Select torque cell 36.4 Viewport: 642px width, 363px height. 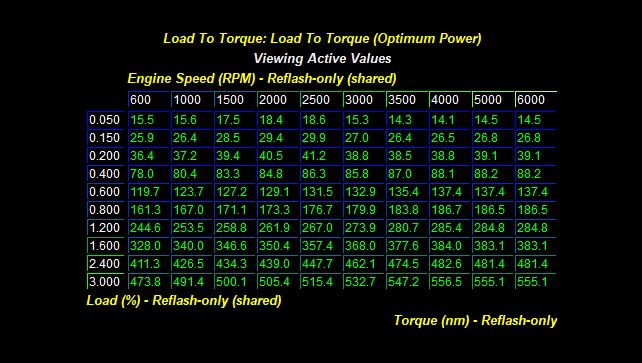coord(149,156)
